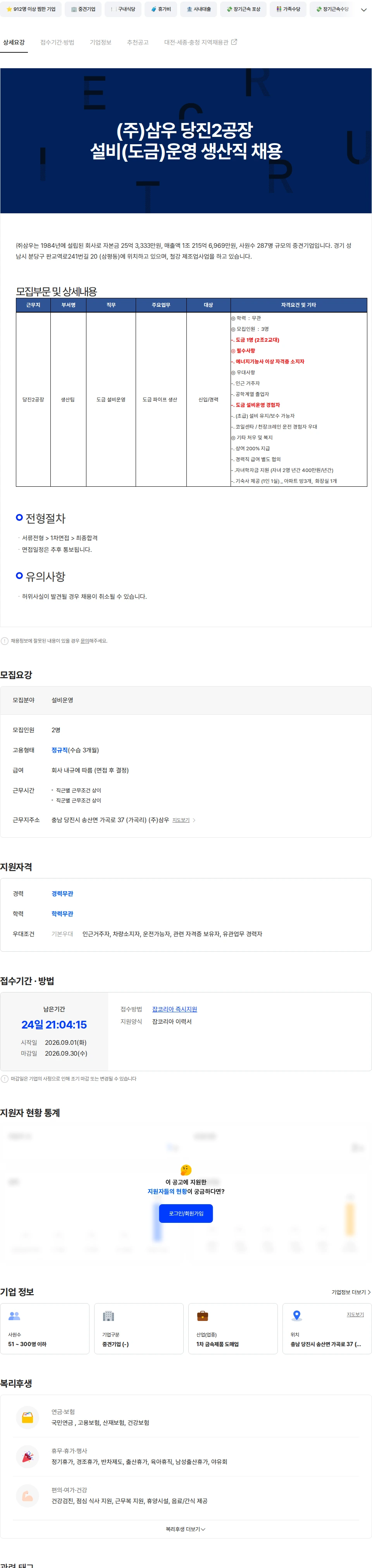Click the 편의·여가·건강 muscle icon
Screen dimensions: 372x1568
(x=28, y=1495)
